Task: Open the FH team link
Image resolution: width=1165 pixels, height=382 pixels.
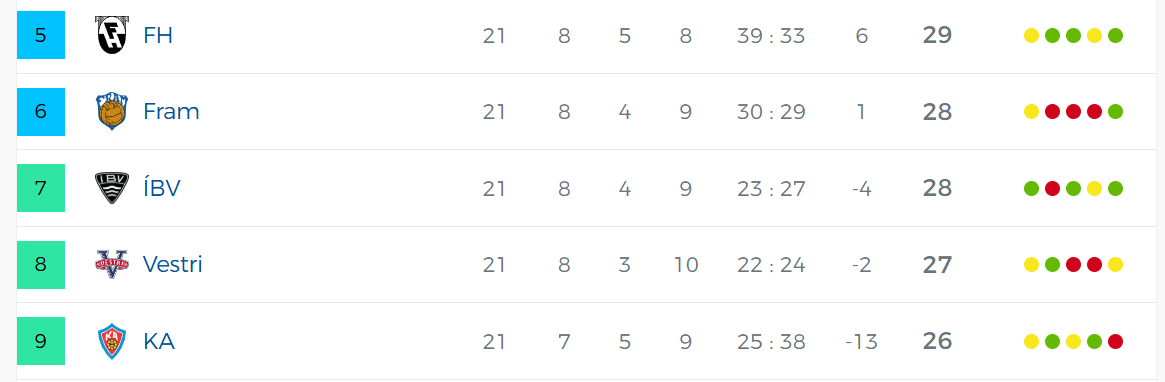Action: pyautogui.click(x=158, y=35)
